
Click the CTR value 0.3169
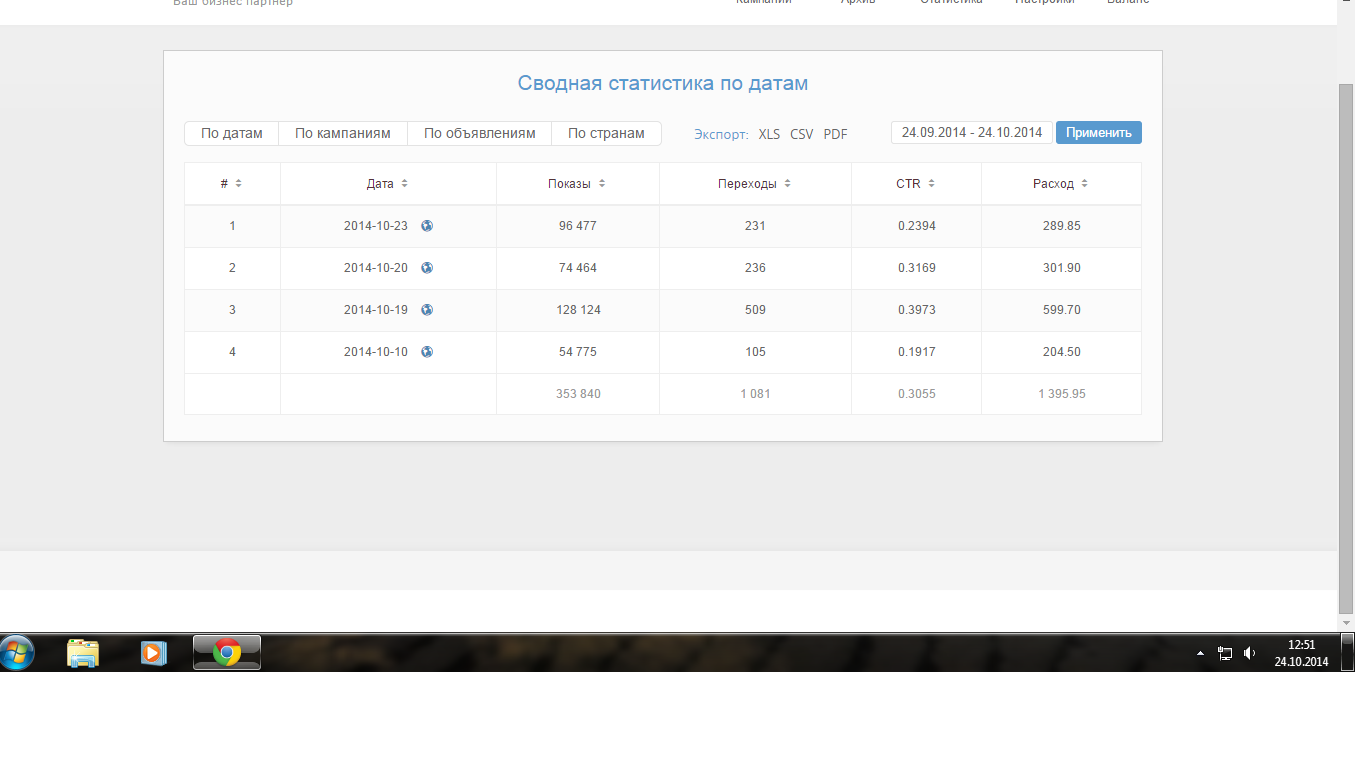click(917, 268)
